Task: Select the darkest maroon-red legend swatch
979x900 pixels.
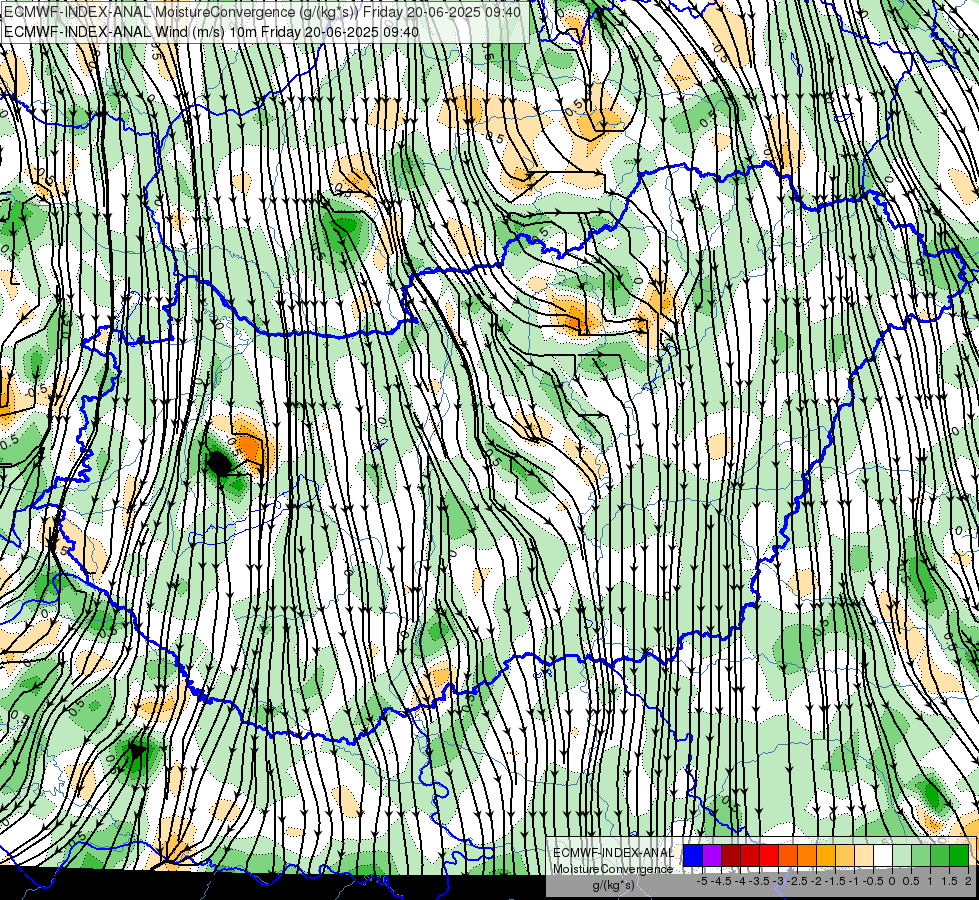Action: pyautogui.click(x=731, y=855)
